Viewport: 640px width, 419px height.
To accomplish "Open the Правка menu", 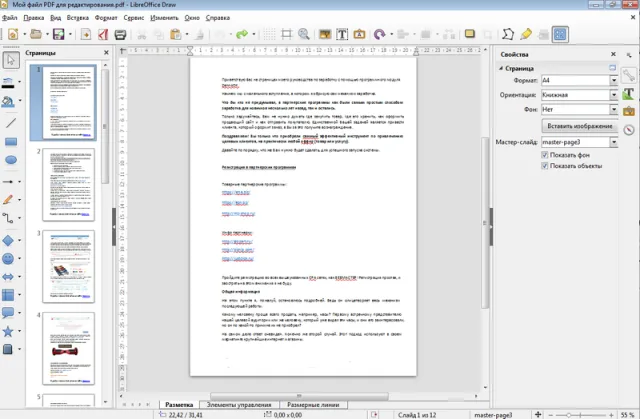I will pyautogui.click(x=33, y=18).
